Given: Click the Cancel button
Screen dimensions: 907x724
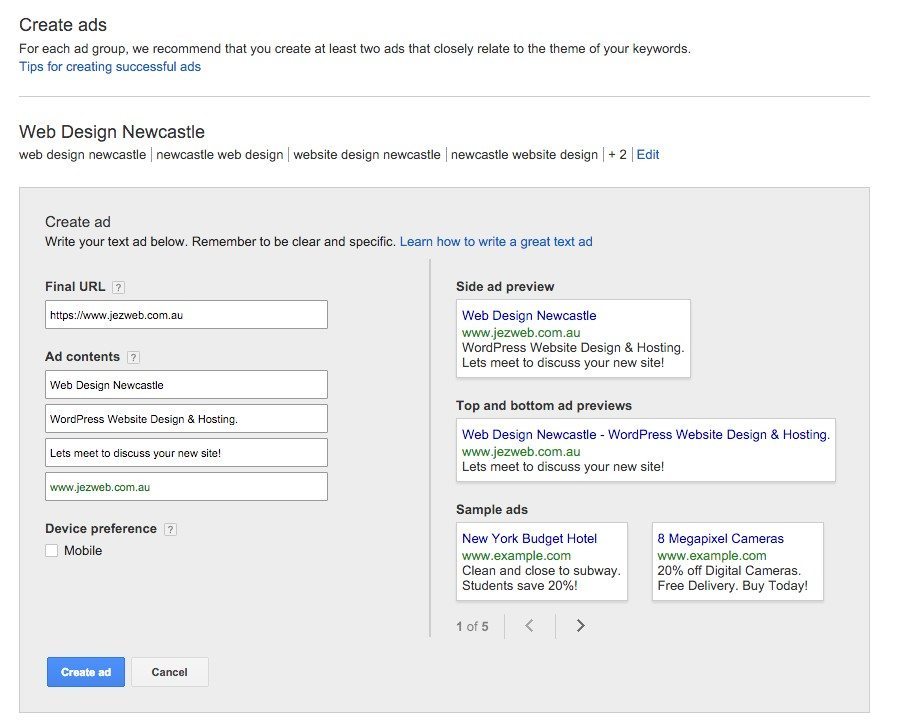Looking at the screenshot, I should (169, 672).
